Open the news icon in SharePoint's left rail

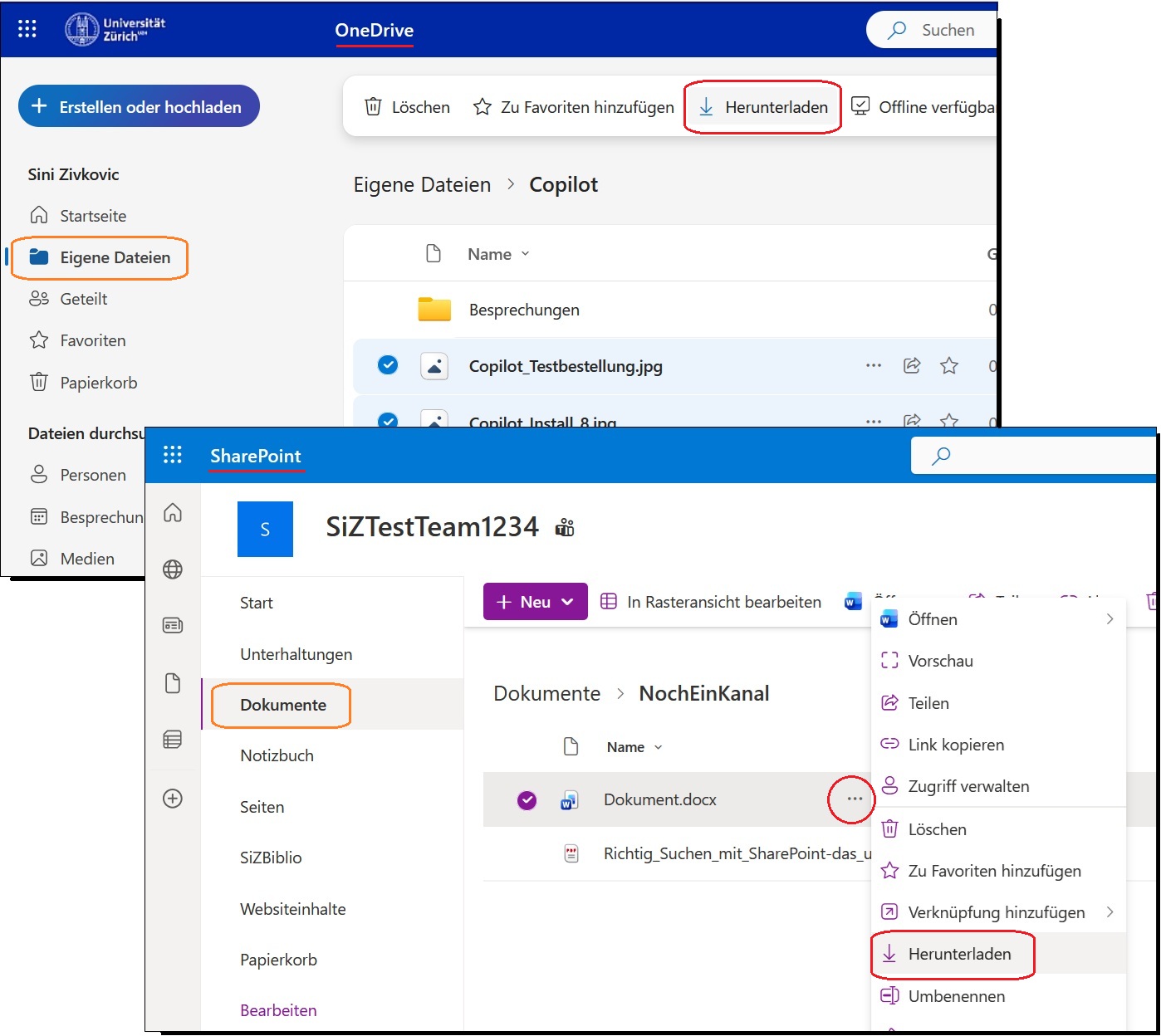point(173,625)
